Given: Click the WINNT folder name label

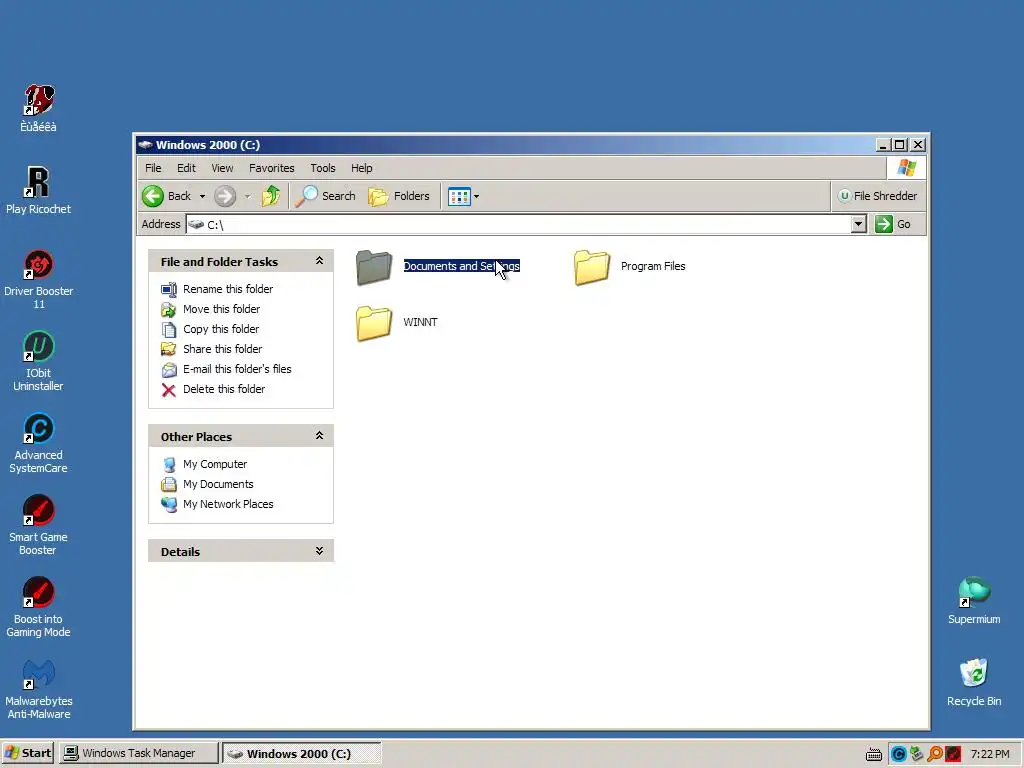Looking at the screenshot, I should 421,322.
